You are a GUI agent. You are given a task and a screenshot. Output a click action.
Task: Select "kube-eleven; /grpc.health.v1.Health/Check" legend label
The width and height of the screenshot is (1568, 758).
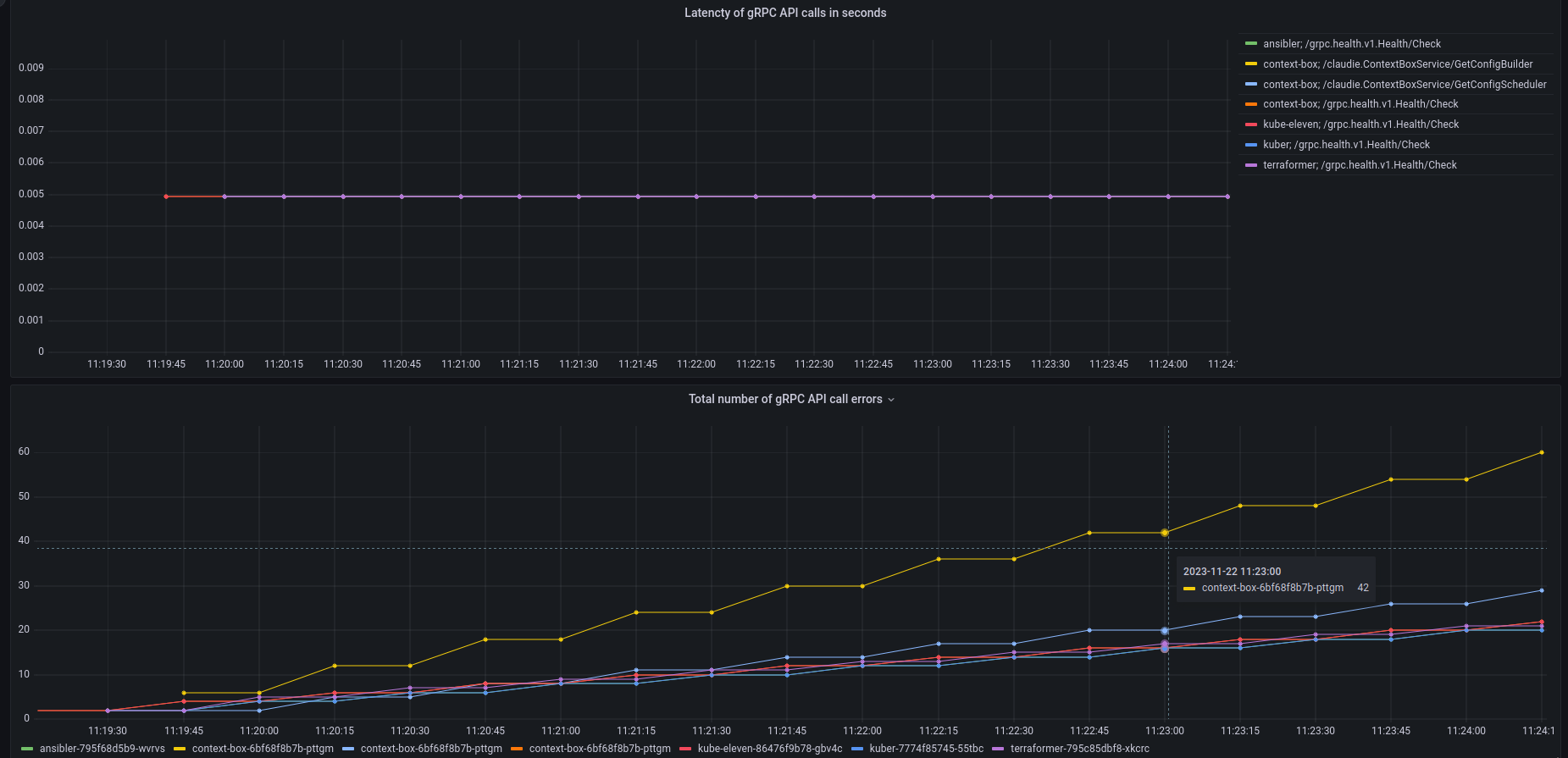point(1361,124)
